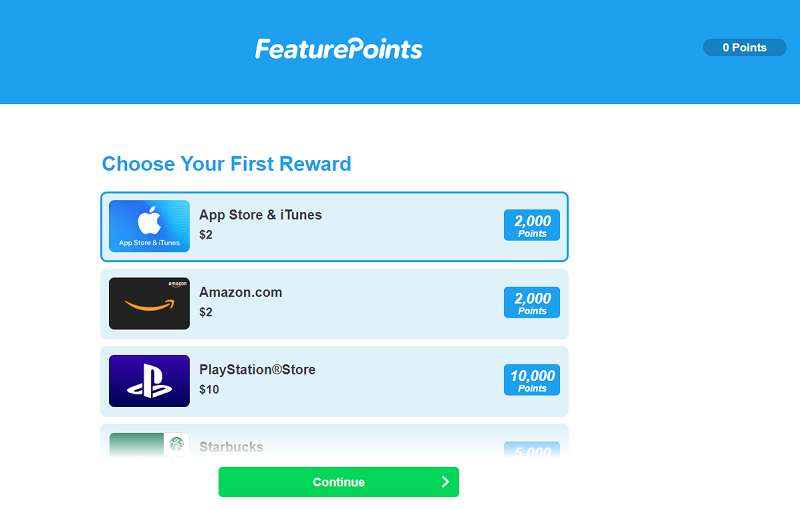Click the App Store & iTunes card icon
The width and height of the screenshot is (800, 509).
point(149,226)
